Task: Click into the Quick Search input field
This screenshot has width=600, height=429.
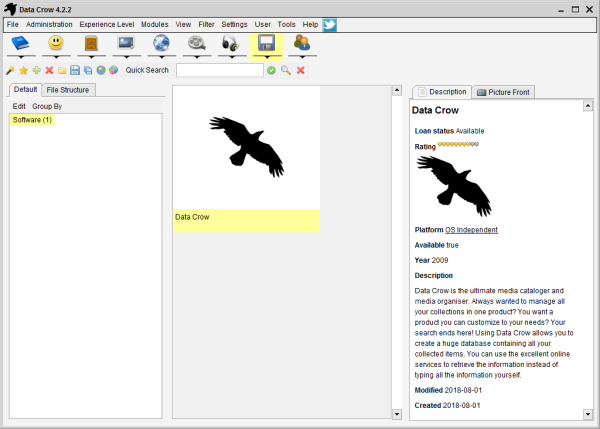Action: 220,70
